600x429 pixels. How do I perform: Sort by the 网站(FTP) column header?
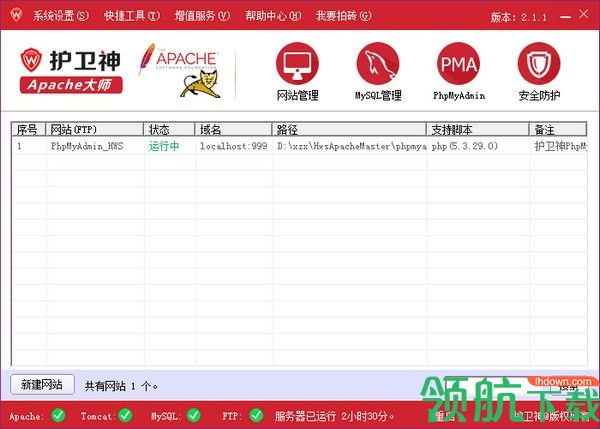pos(95,129)
